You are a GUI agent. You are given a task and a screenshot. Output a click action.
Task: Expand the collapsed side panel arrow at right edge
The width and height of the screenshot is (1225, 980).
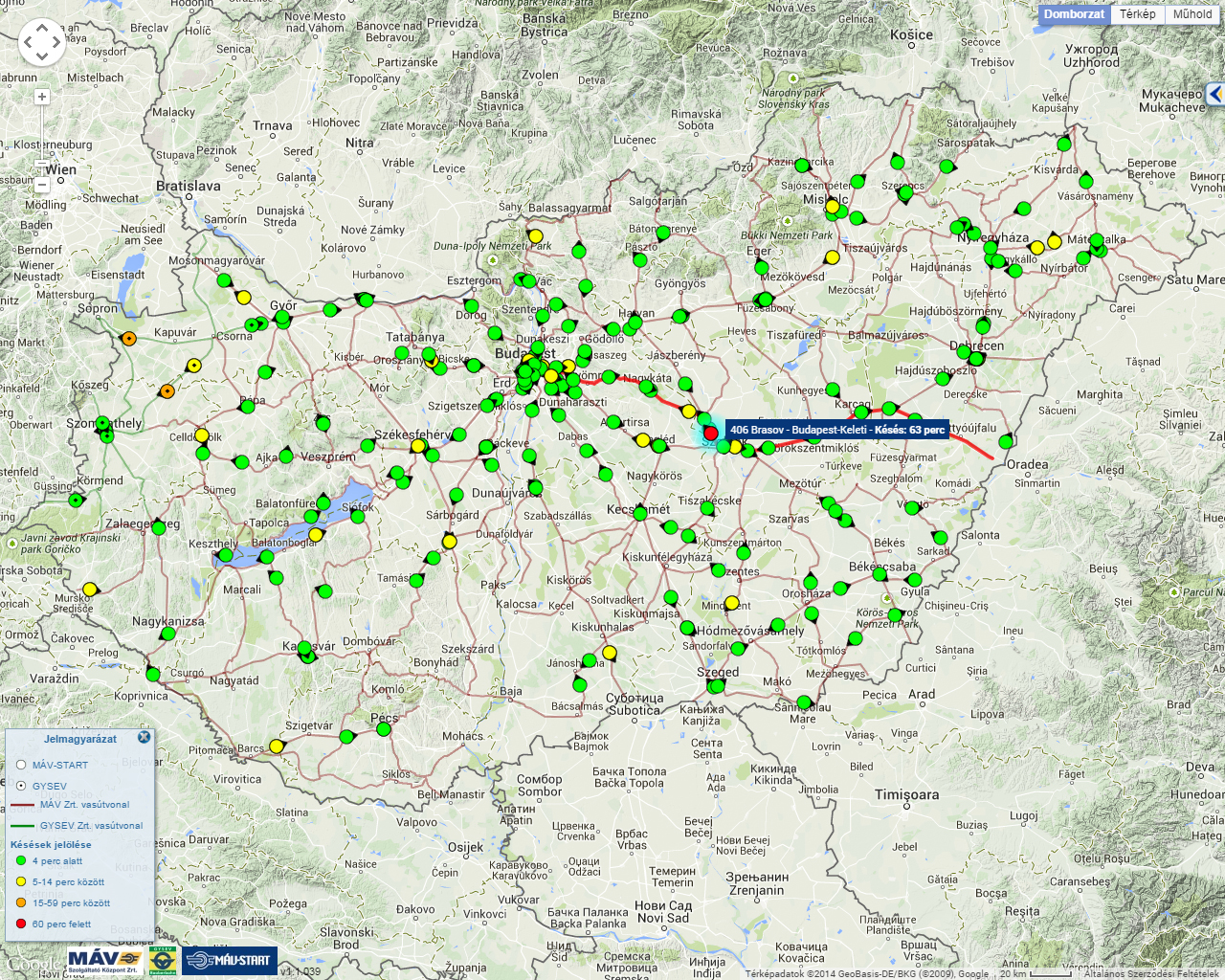point(1215,94)
